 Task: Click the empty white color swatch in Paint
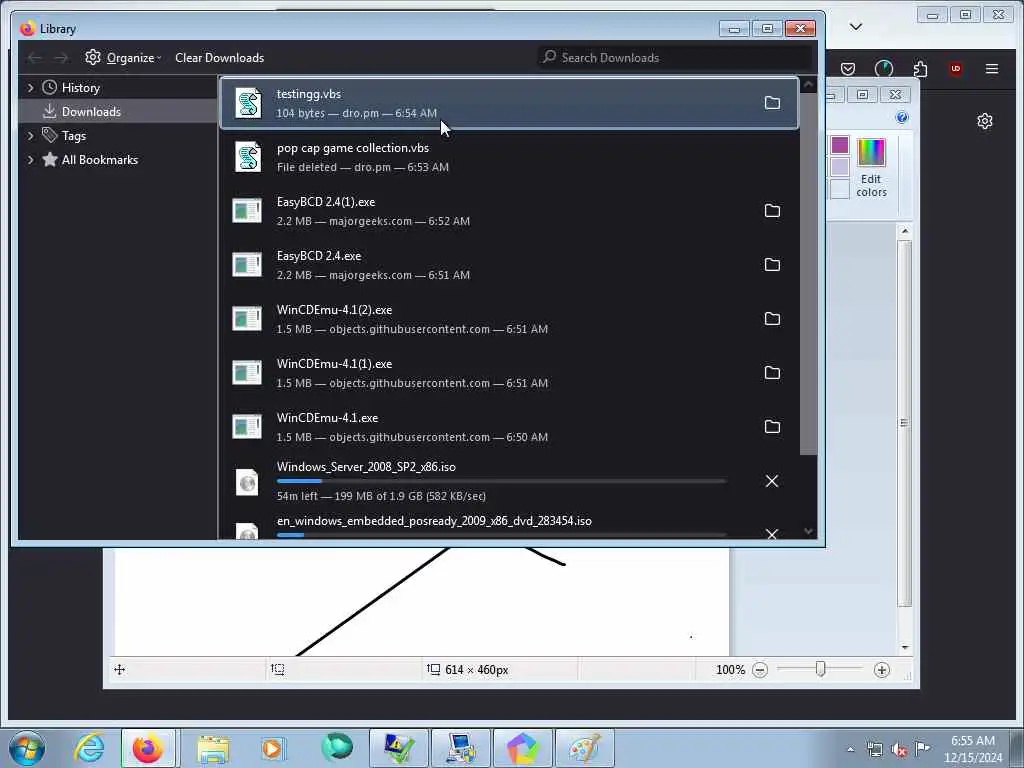click(x=840, y=189)
